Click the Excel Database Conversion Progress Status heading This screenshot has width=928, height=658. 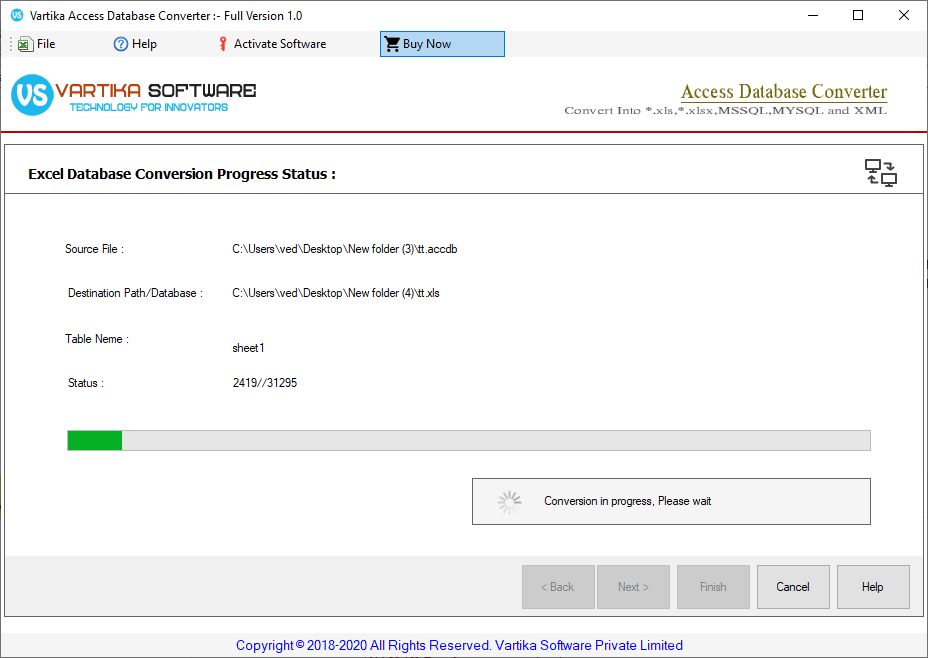(x=182, y=174)
